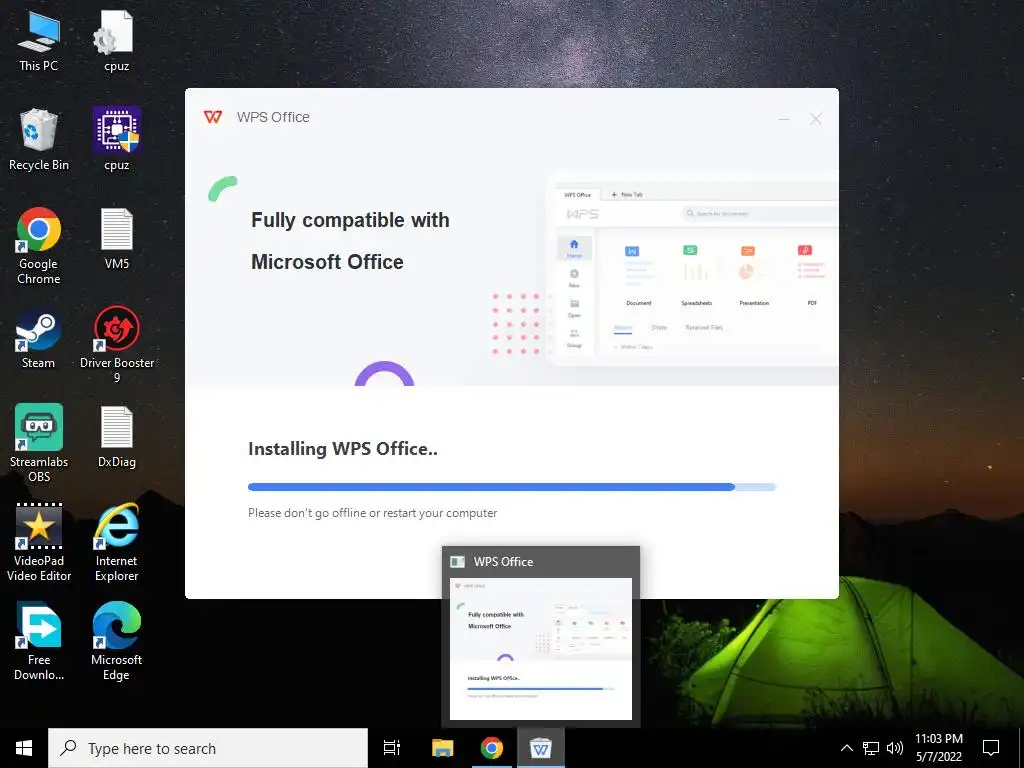1024x768 pixels.
Task: Click the Installing WPS Office heading
Action: tap(343, 449)
